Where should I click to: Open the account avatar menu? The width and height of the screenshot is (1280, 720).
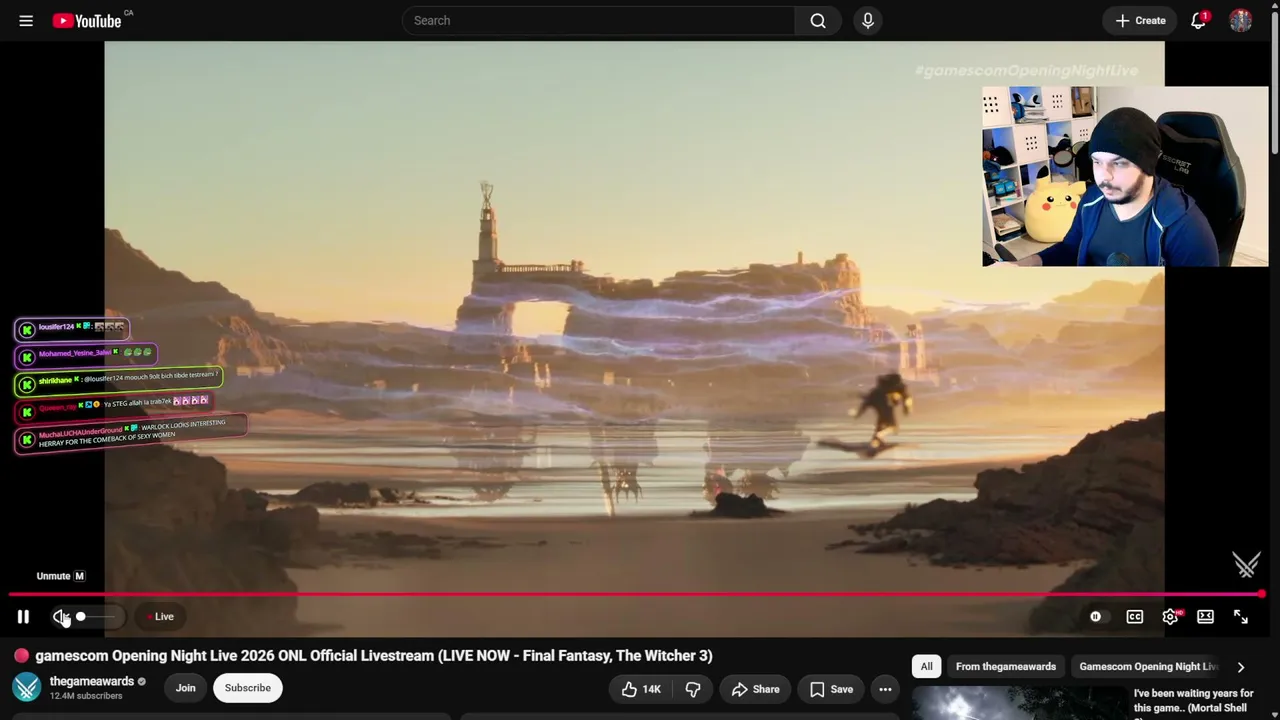1241,20
